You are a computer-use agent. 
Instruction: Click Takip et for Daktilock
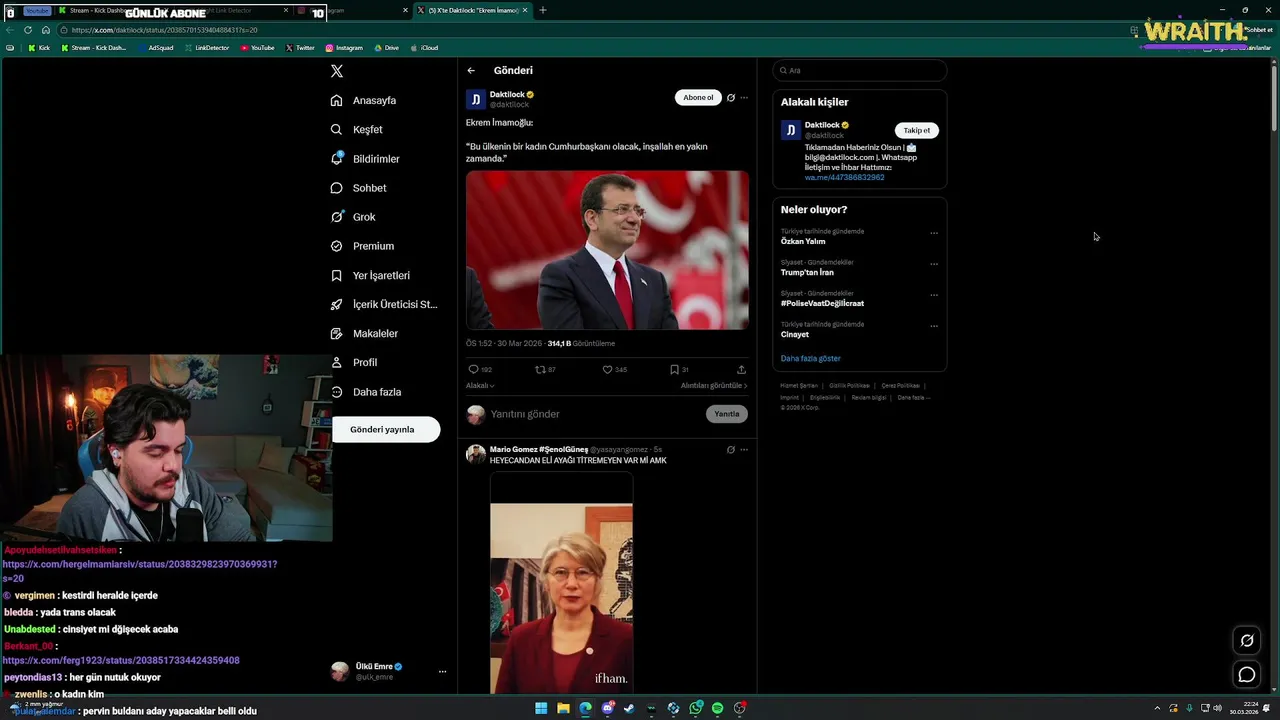pyautogui.click(x=917, y=130)
